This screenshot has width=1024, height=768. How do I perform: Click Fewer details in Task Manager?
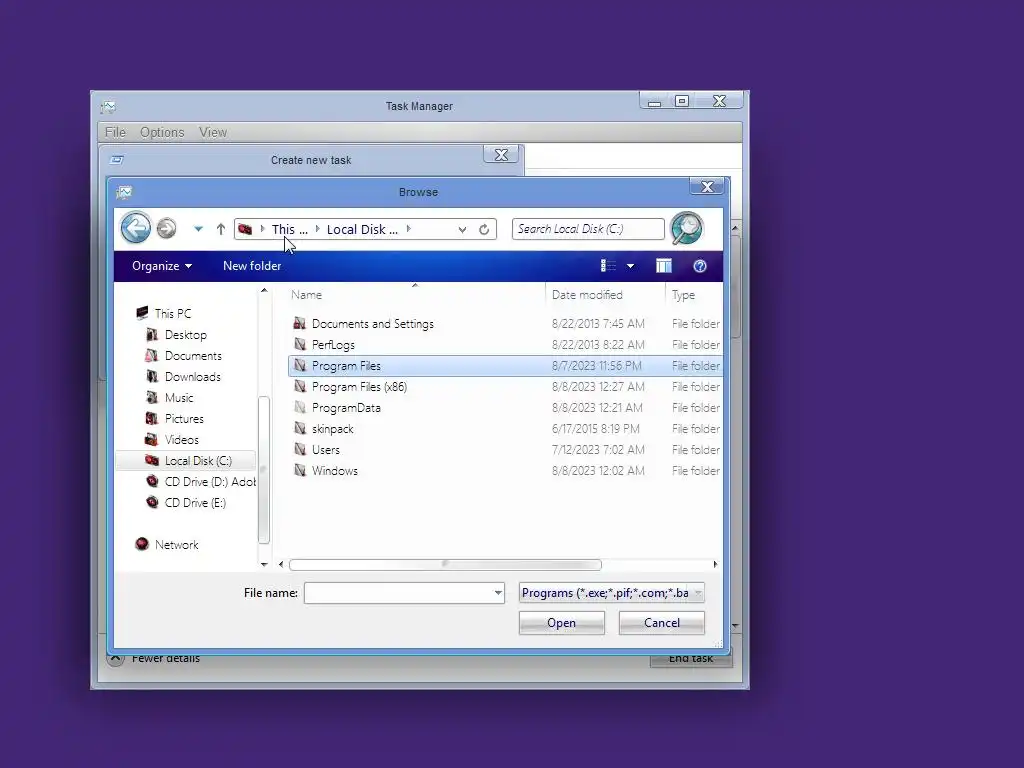(x=166, y=658)
